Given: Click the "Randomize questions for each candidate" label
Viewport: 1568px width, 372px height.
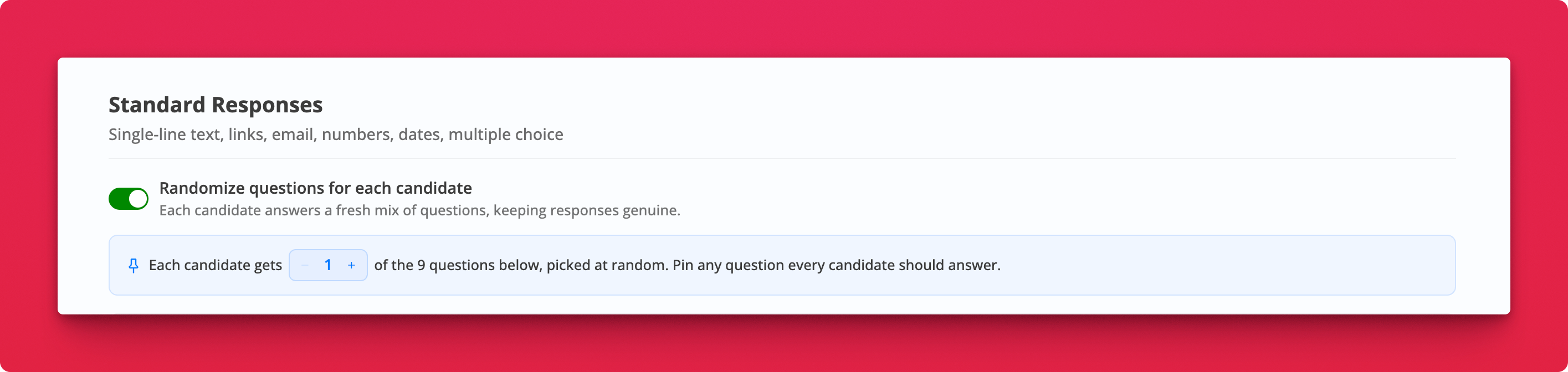Looking at the screenshot, I should [315, 188].
